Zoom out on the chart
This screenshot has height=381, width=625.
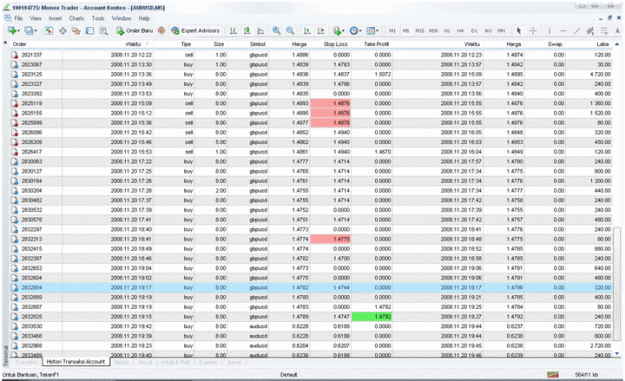(x=290, y=31)
